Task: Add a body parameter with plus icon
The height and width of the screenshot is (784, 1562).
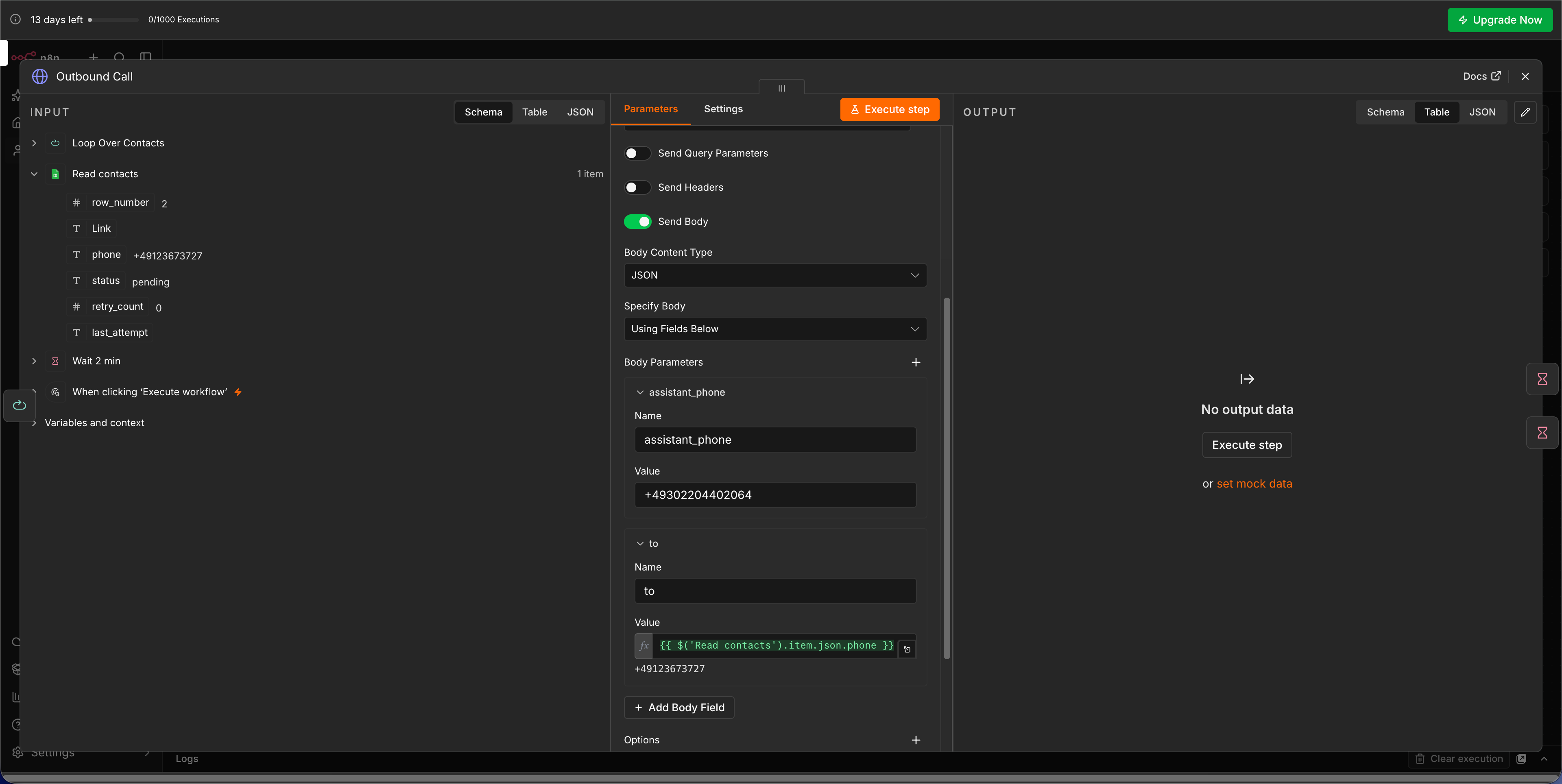Action: 916,363
